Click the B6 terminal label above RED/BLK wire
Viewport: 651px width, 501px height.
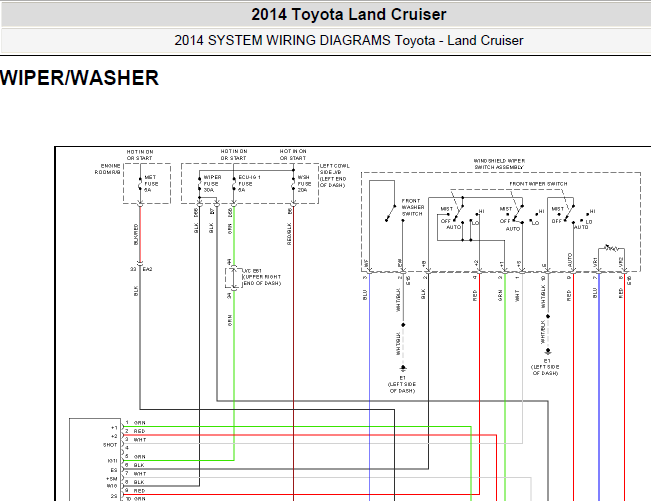point(289,211)
